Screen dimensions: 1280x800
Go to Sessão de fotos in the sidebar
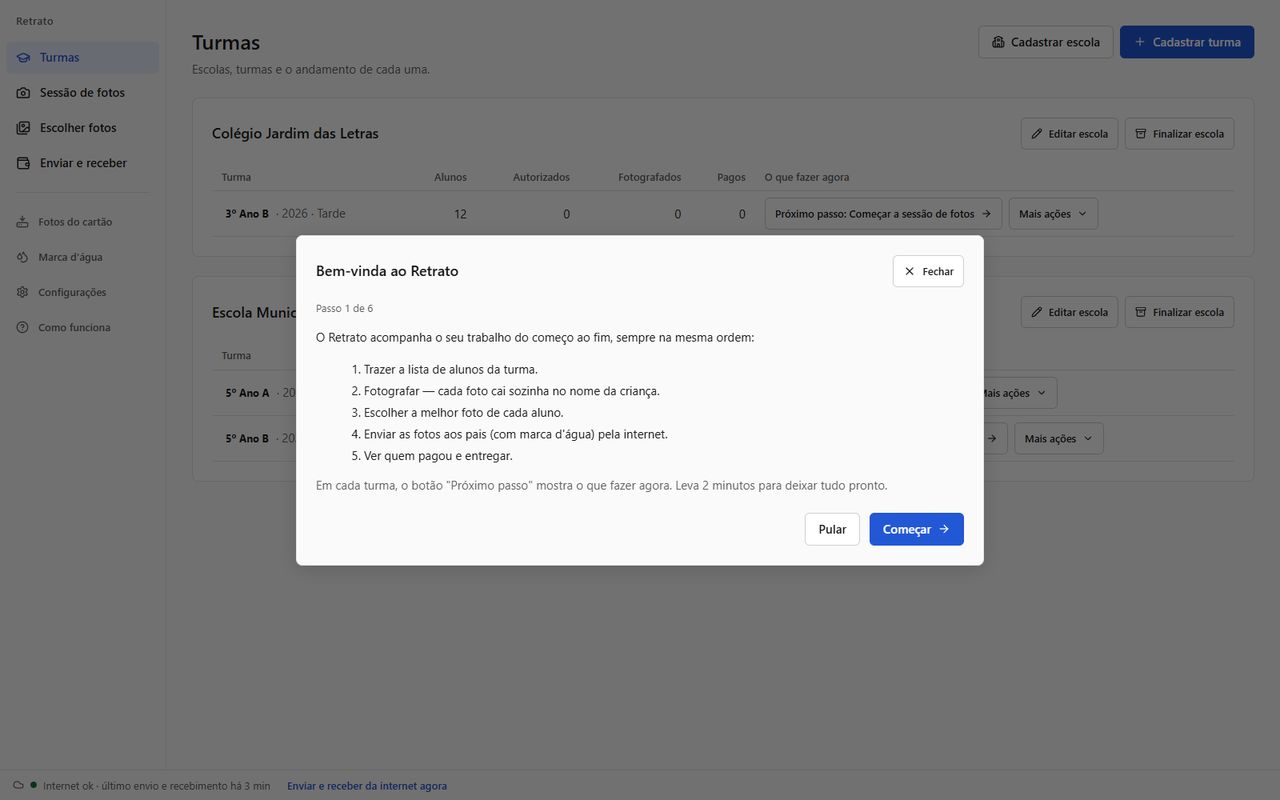click(82, 93)
